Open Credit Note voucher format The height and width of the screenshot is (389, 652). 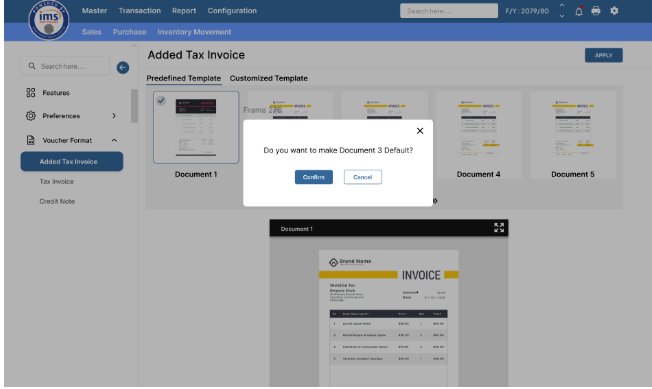[57, 202]
